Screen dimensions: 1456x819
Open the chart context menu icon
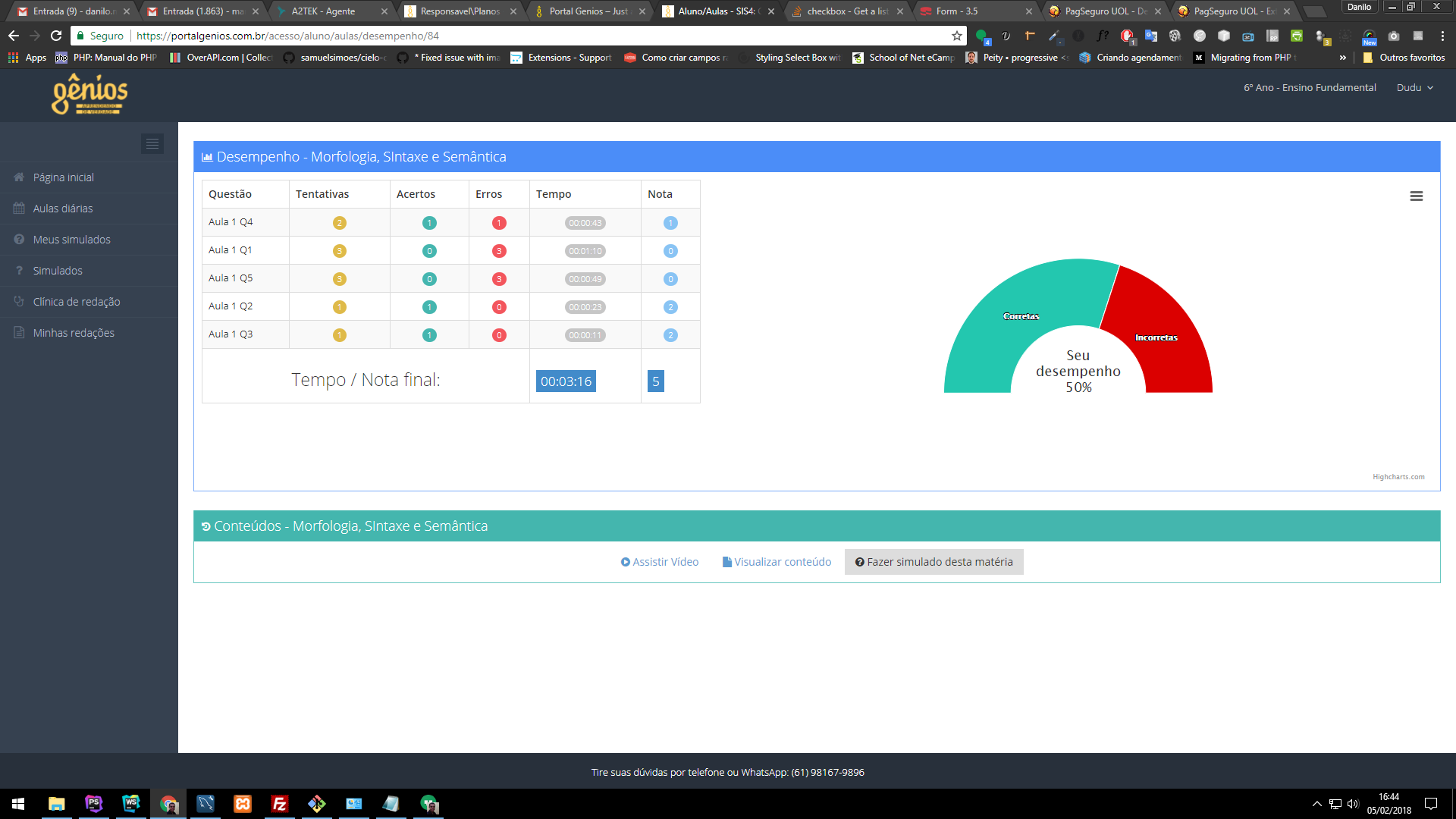tap(1416, 196)
